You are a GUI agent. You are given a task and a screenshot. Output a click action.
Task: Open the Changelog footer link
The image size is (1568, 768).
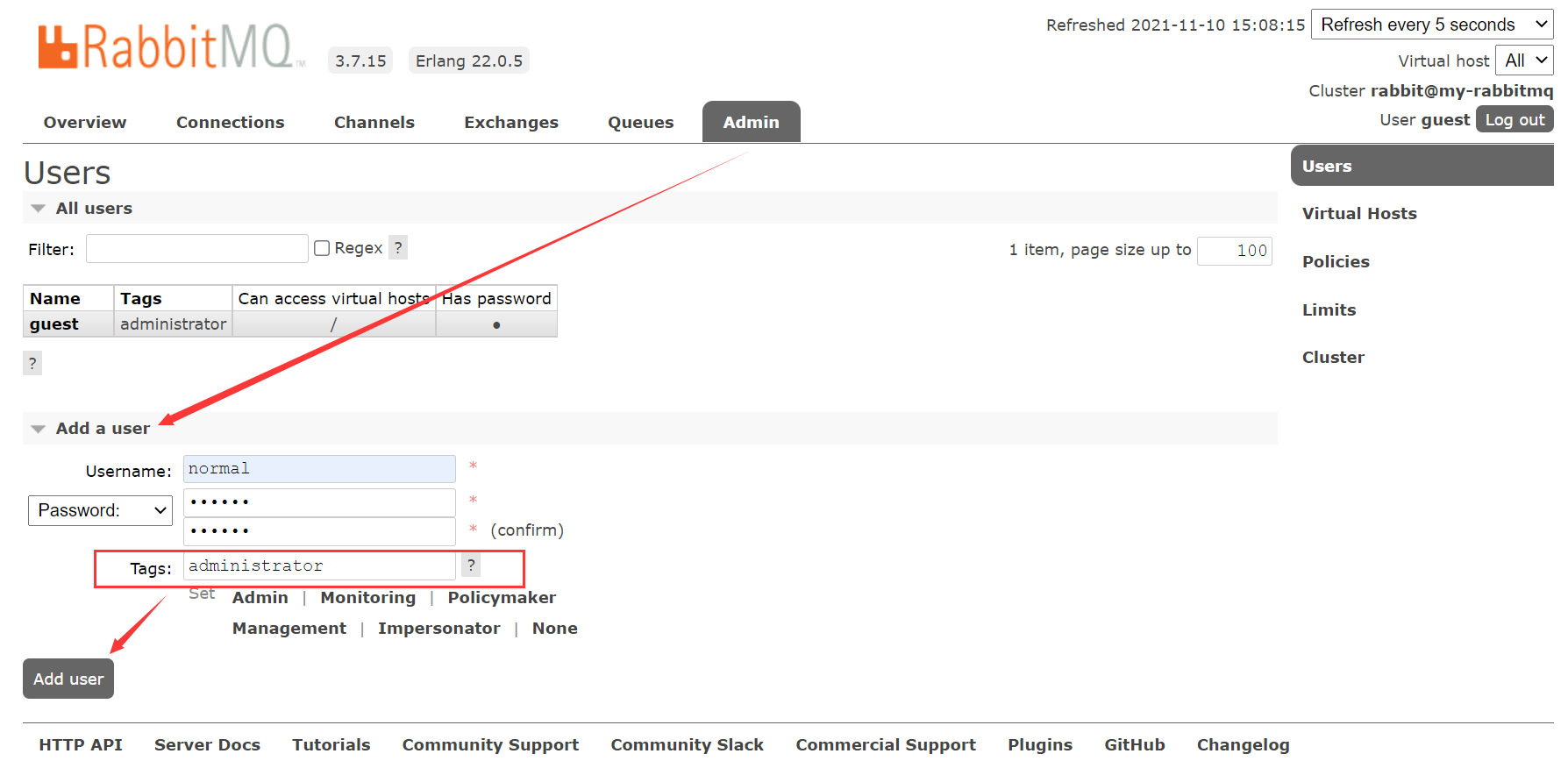tap(1244, 744)
